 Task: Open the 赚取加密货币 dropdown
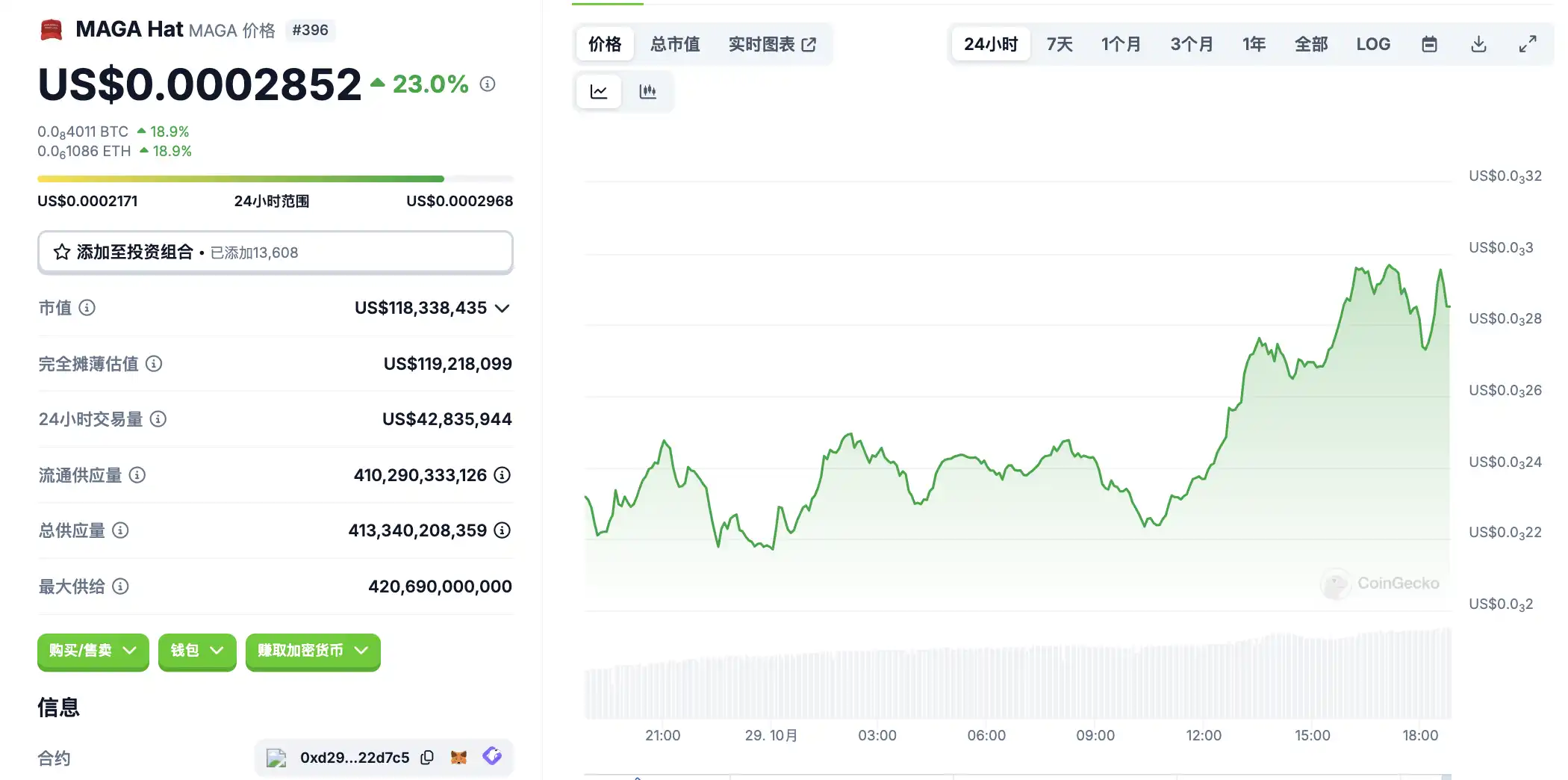point(313,651)
